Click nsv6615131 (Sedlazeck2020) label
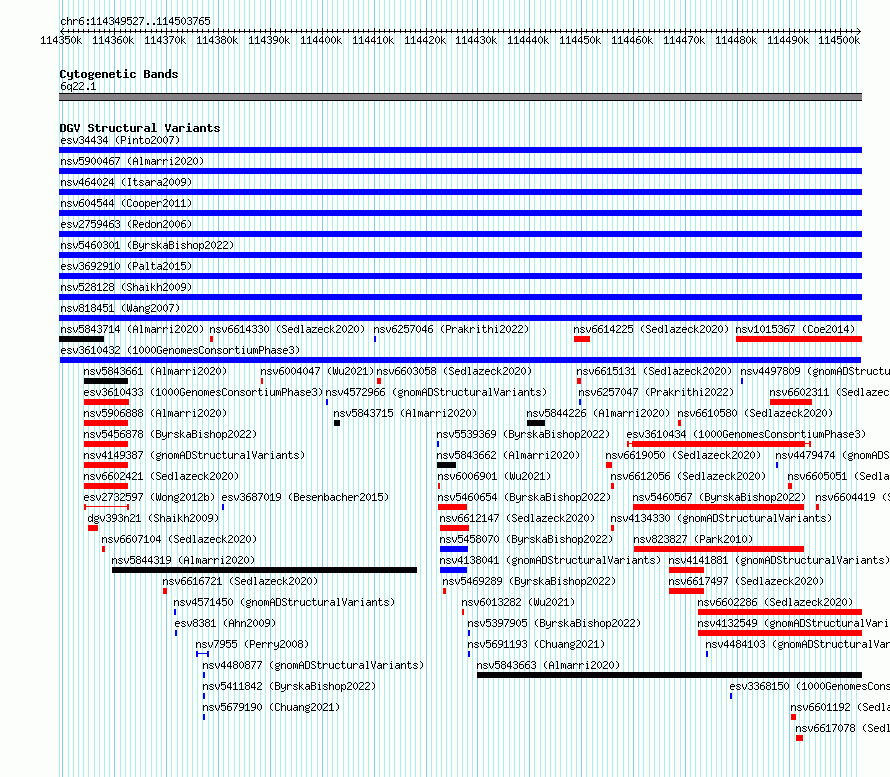This screenshot has width=890, height=777. (654, 371)
